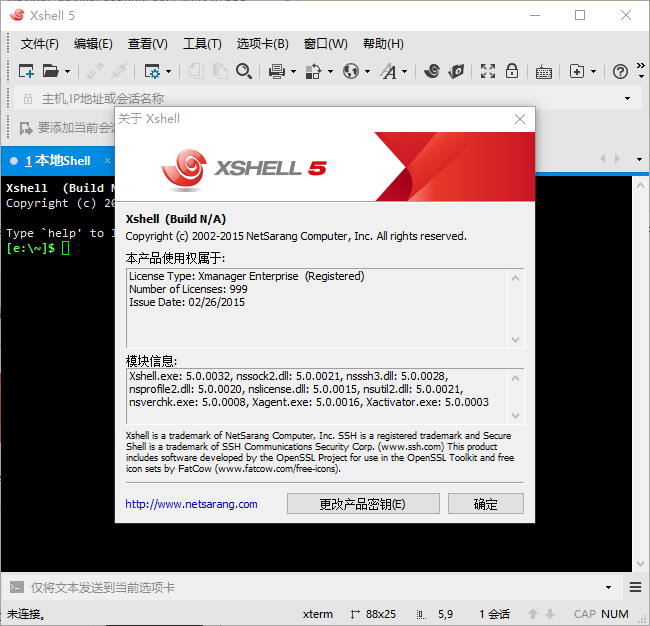Open the www.netsarang.com link
Viewport: 650px width, 626px height.
pyautogui.click(x=191, y=504)
